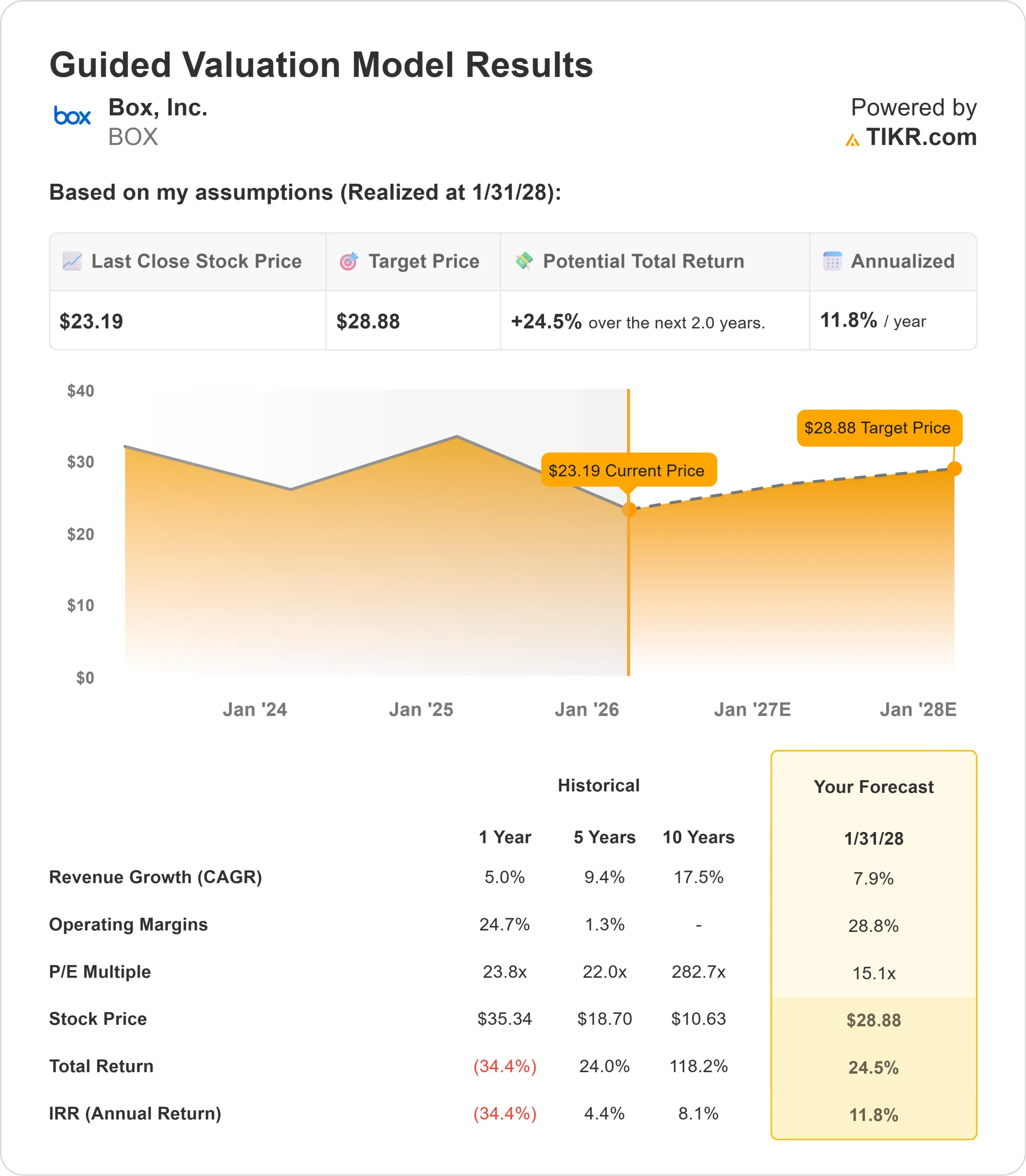Screen dimensions: 1026x1176
Task: Select the 1 Year historical column header
Action: point(504,837)
